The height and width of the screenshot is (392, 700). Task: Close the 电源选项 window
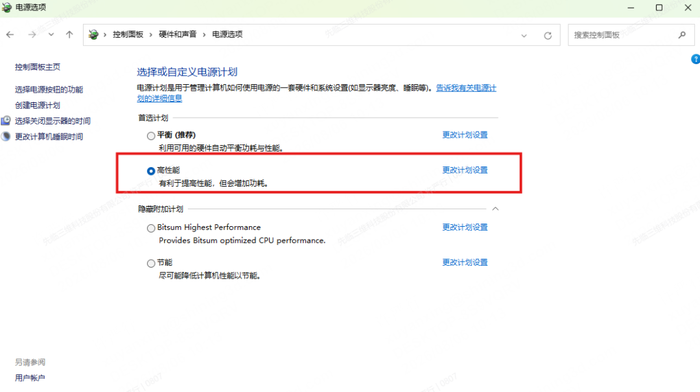coord(688,8)
